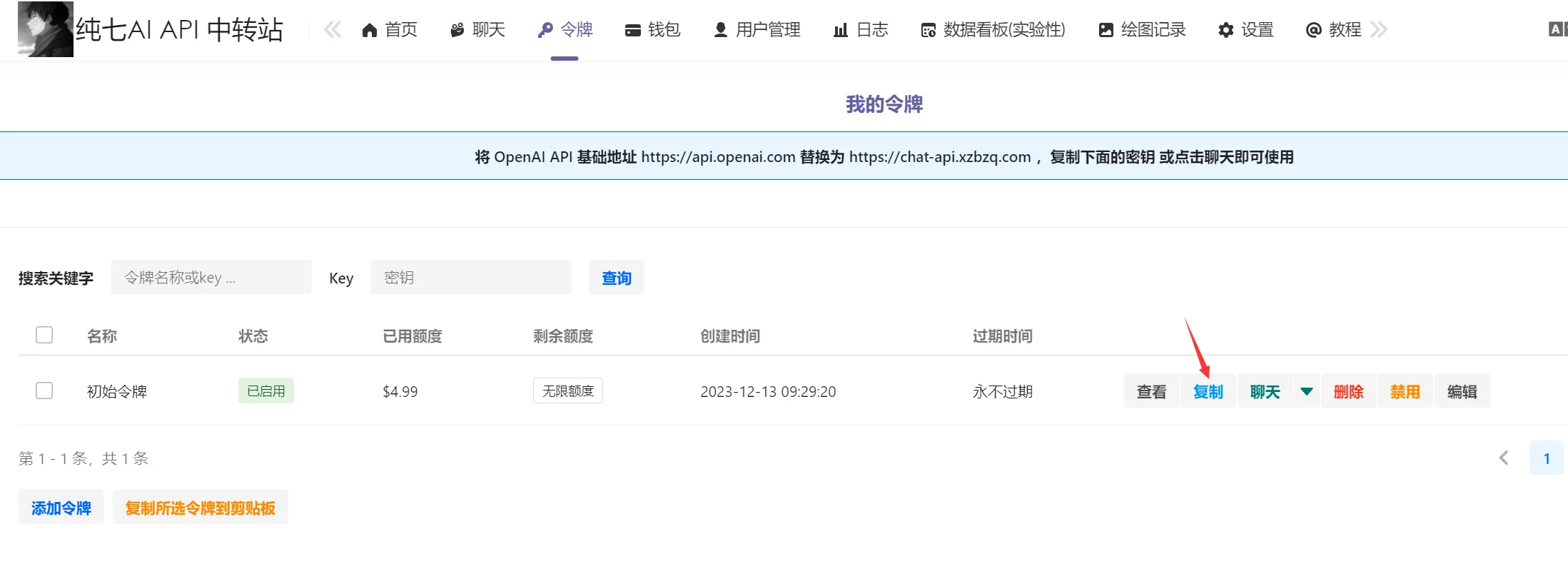Click the picture icon beside 绘图记录
The width and height of the screenshot is (1568, 569).
1106,30
